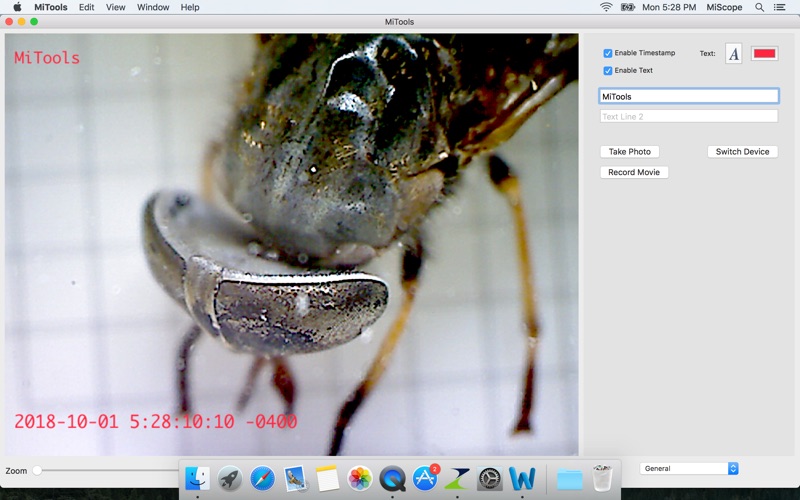Expand the General dropdown

tap(689, 468)
